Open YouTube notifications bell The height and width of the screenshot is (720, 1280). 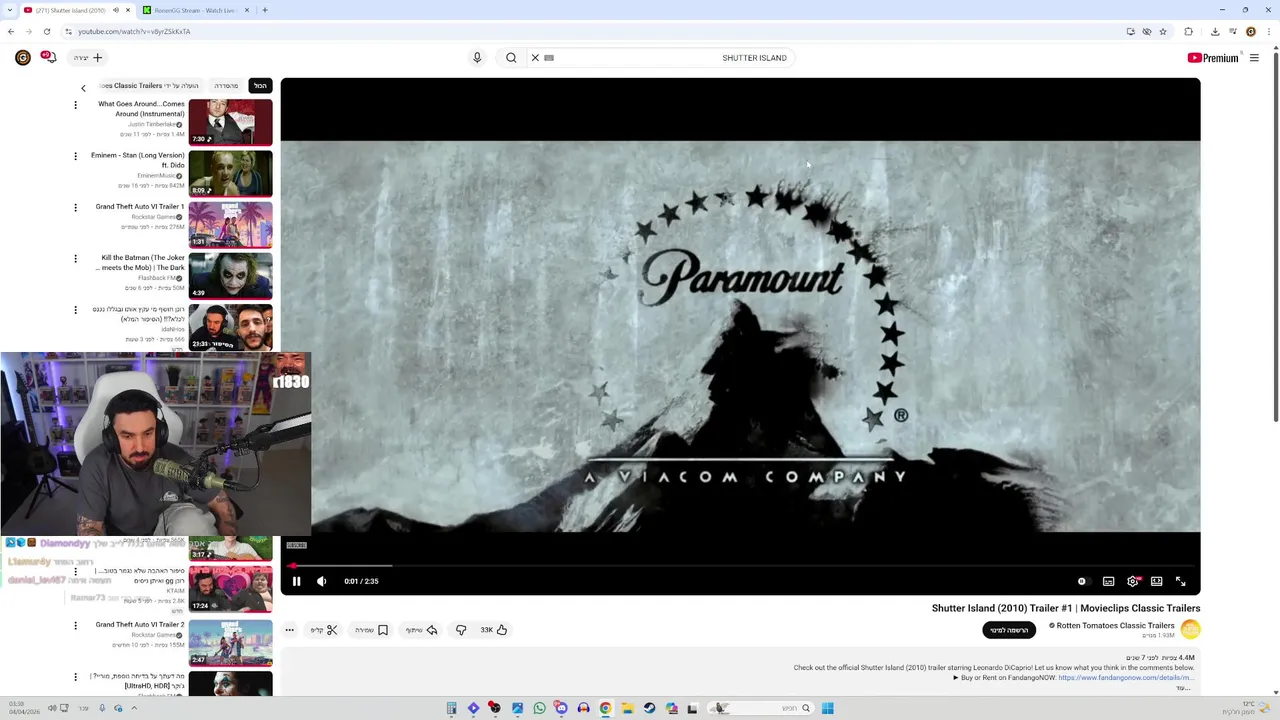tap(48, 58)
